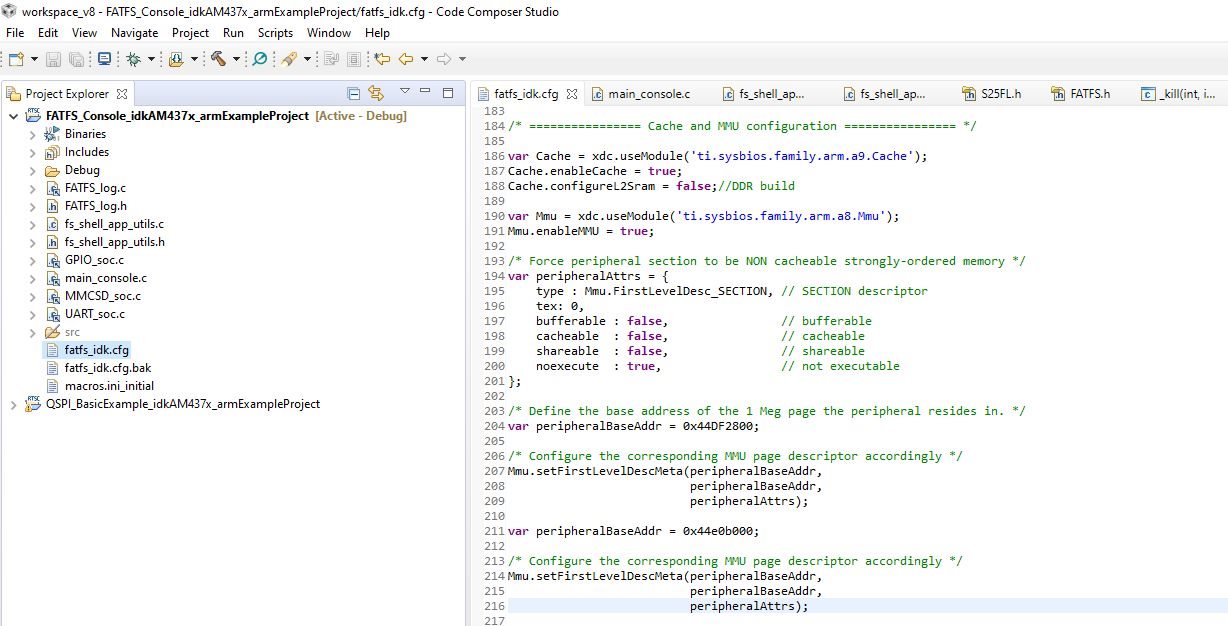Select main_console.c in Project Explorer tree
1228x626 pixels.
pyautogui.click(x=105, y=278)
